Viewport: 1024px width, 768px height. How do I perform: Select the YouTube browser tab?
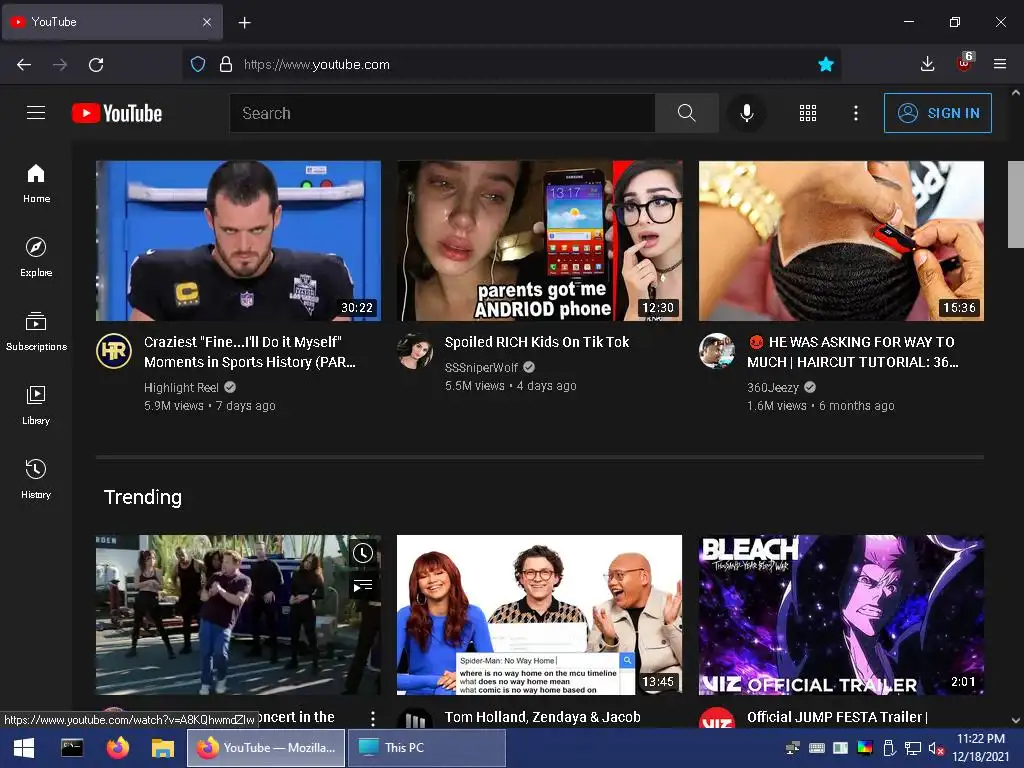[112, 22]
